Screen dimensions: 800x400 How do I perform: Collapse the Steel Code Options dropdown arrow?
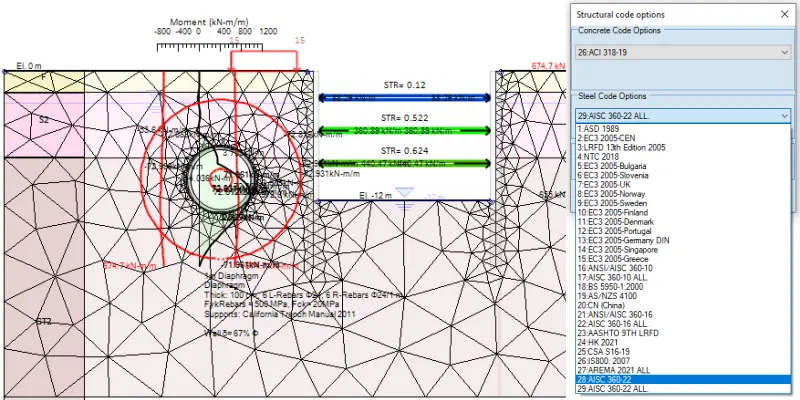(785, 116)
